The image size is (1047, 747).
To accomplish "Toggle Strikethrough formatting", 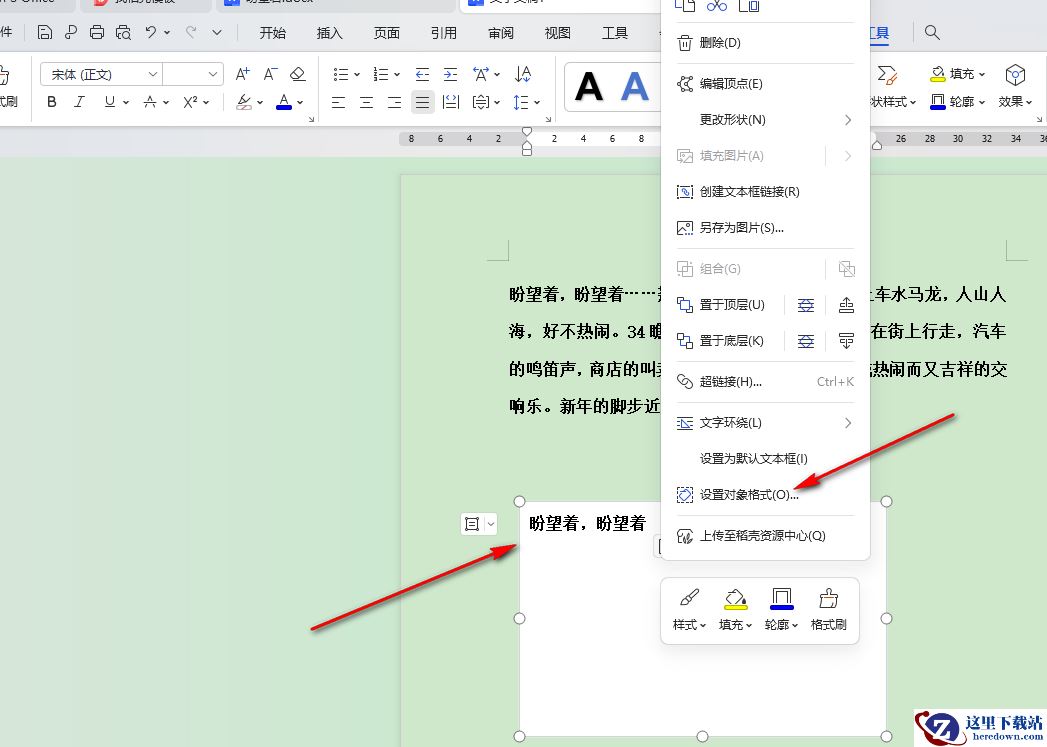I will point(150,101).
